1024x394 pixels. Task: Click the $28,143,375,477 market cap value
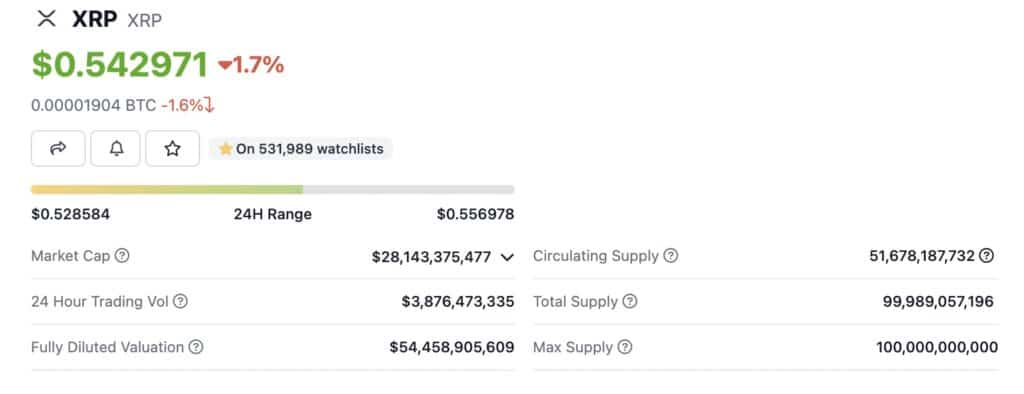point(431,257)
